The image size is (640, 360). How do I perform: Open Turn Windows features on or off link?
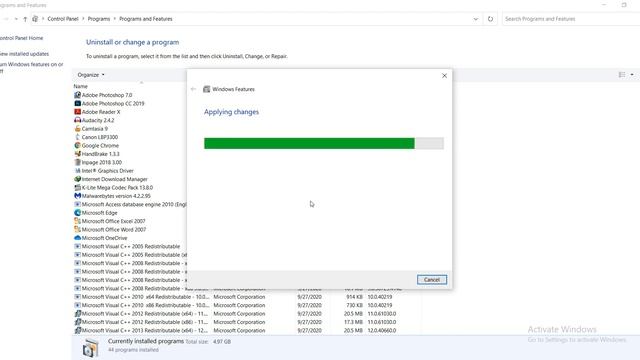click(31, 67)
